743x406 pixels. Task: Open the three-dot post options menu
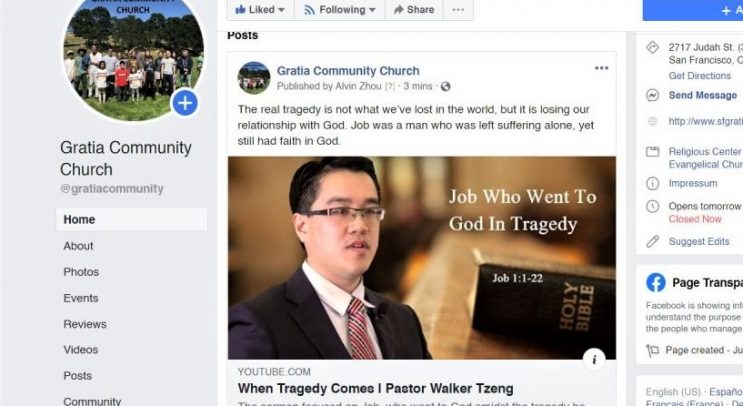601,68
